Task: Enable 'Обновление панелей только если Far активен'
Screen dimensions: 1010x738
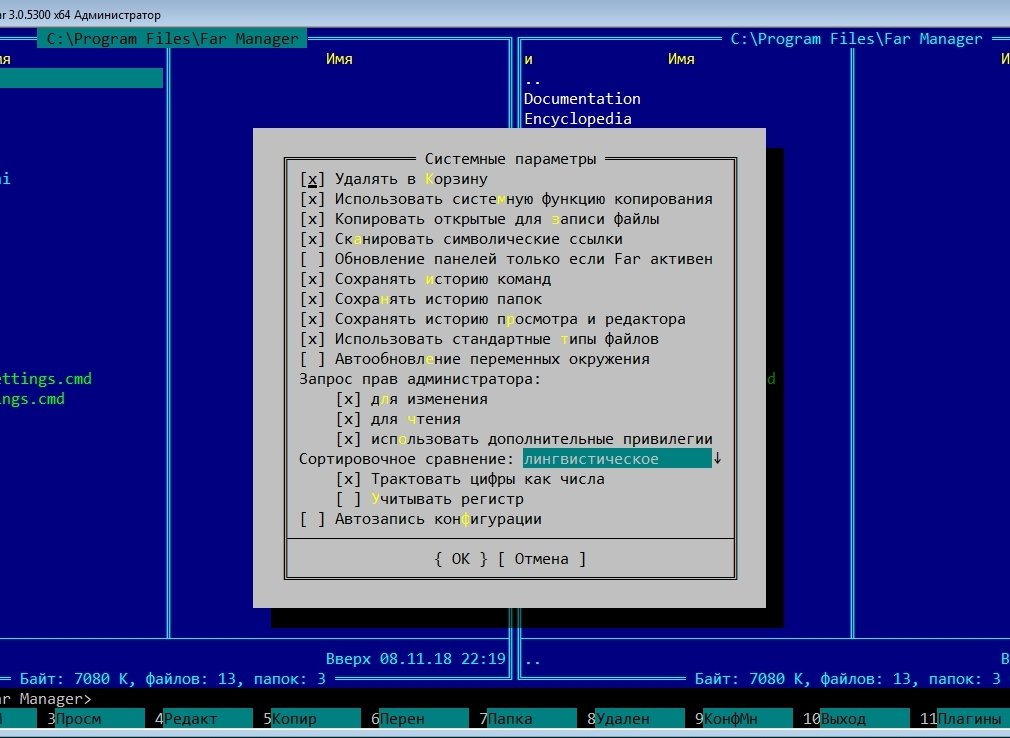Action: click(312, 259)
